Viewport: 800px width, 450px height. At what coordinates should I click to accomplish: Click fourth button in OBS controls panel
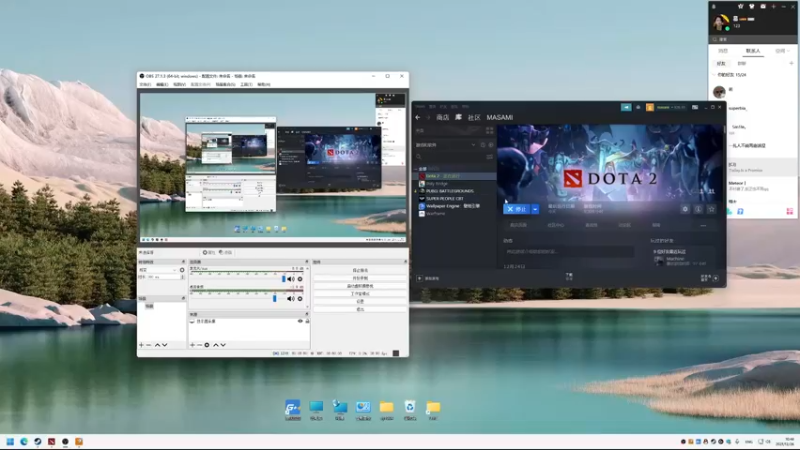pyautogui.click(x=360, y=294)
